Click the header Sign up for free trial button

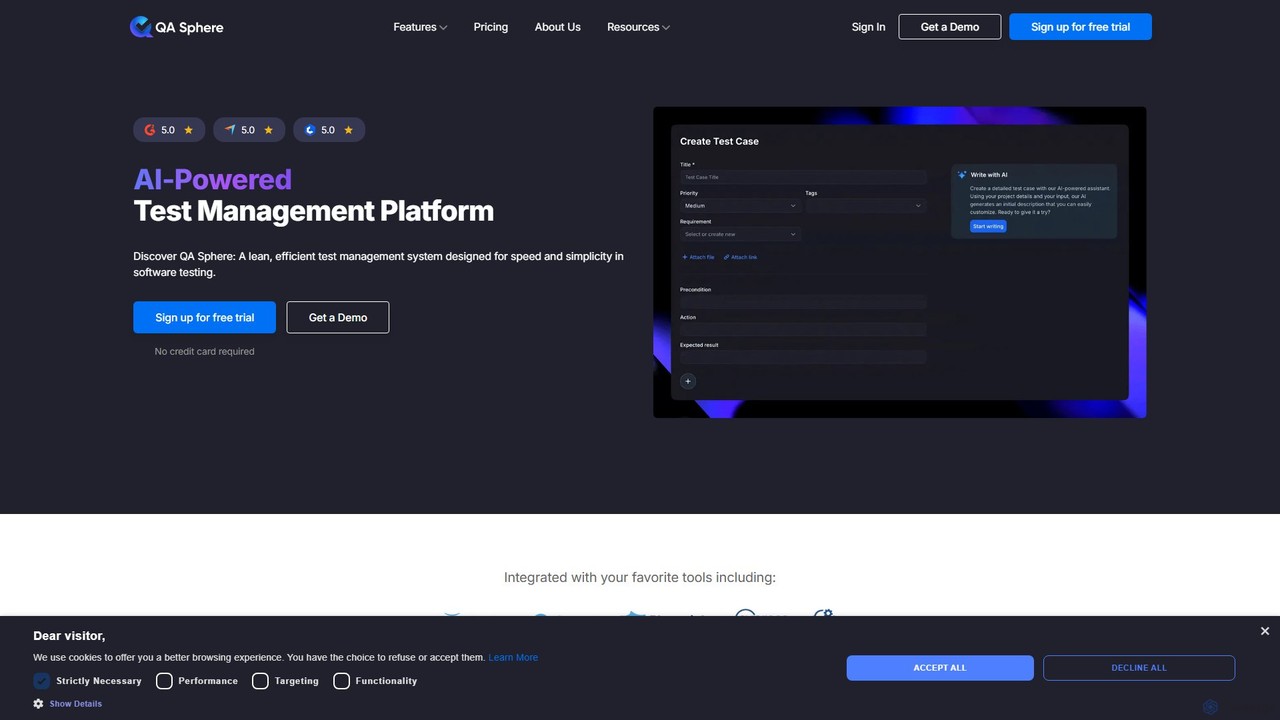tap(1081, 27)
